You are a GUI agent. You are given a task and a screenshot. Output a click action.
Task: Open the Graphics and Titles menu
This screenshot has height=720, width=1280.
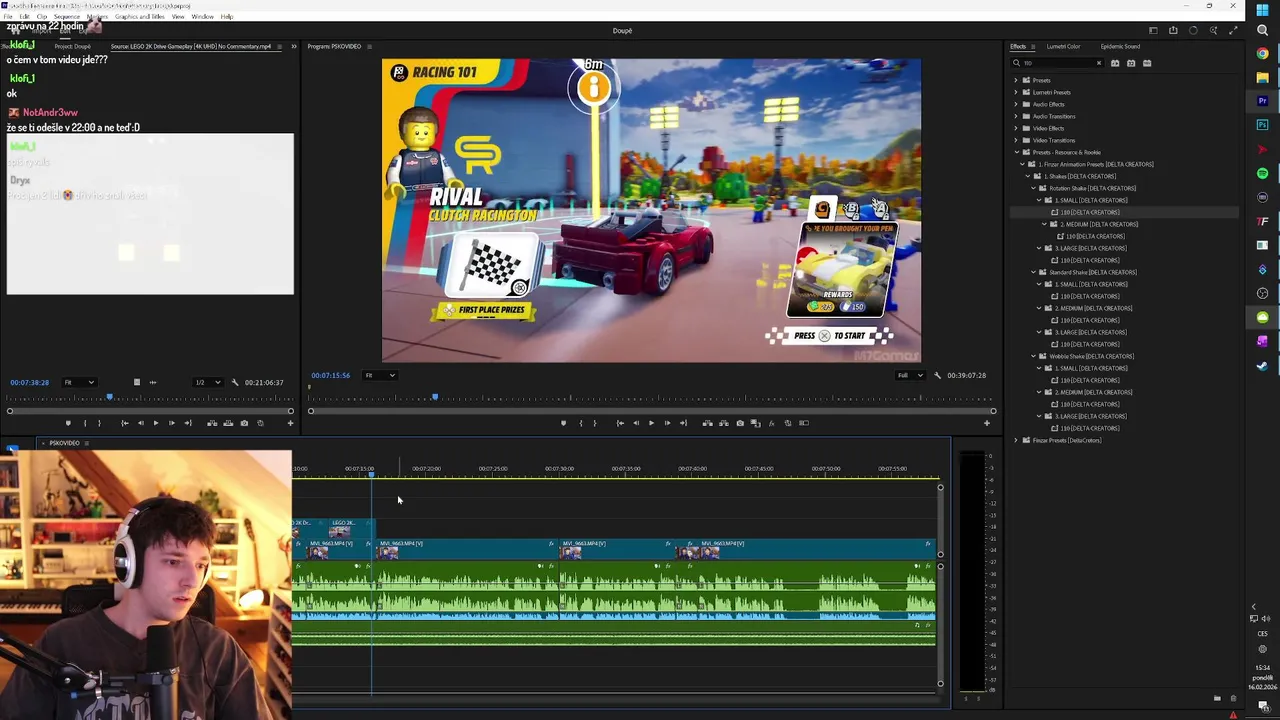click(139, 17)
